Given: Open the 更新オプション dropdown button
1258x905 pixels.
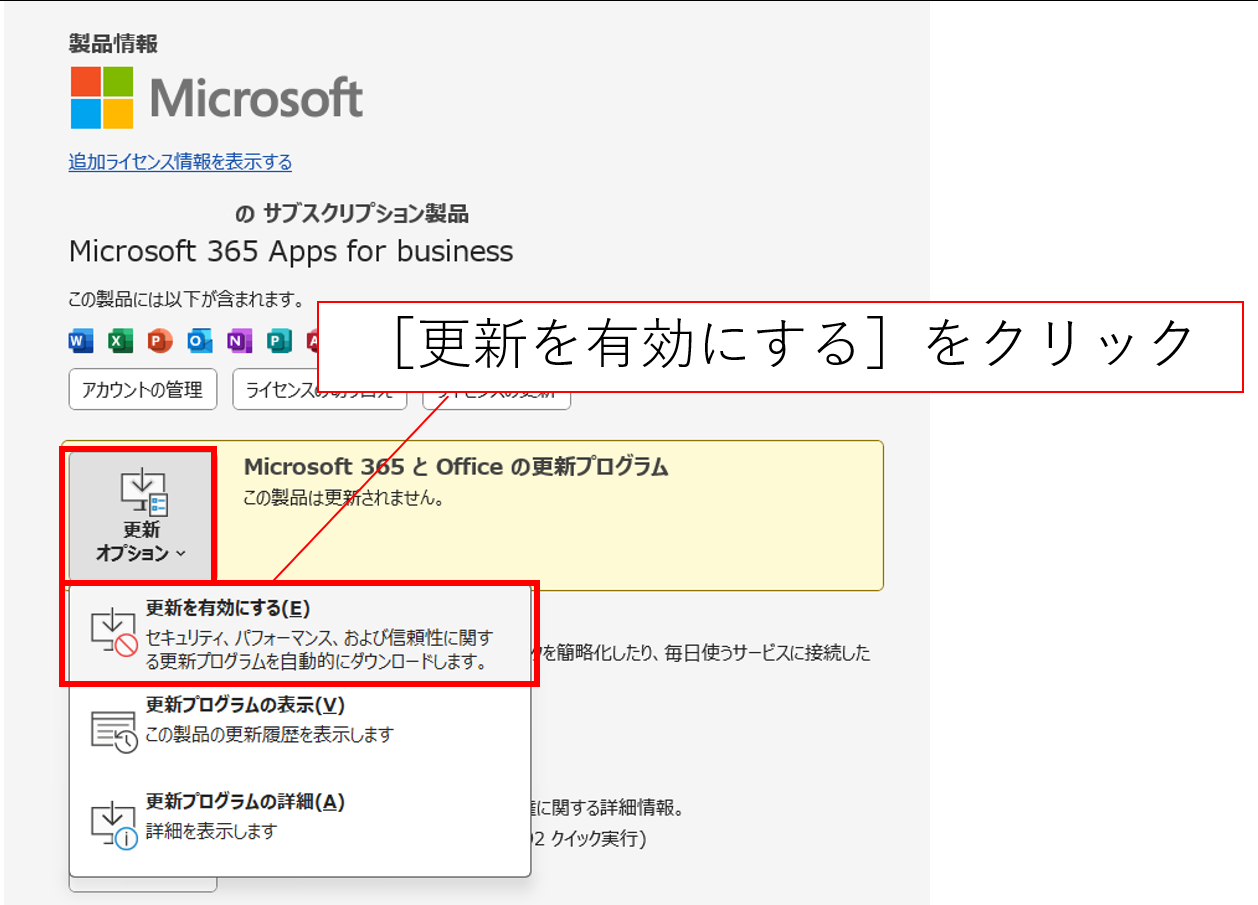Looking at the screenshot, I should [x=140, y=515].
